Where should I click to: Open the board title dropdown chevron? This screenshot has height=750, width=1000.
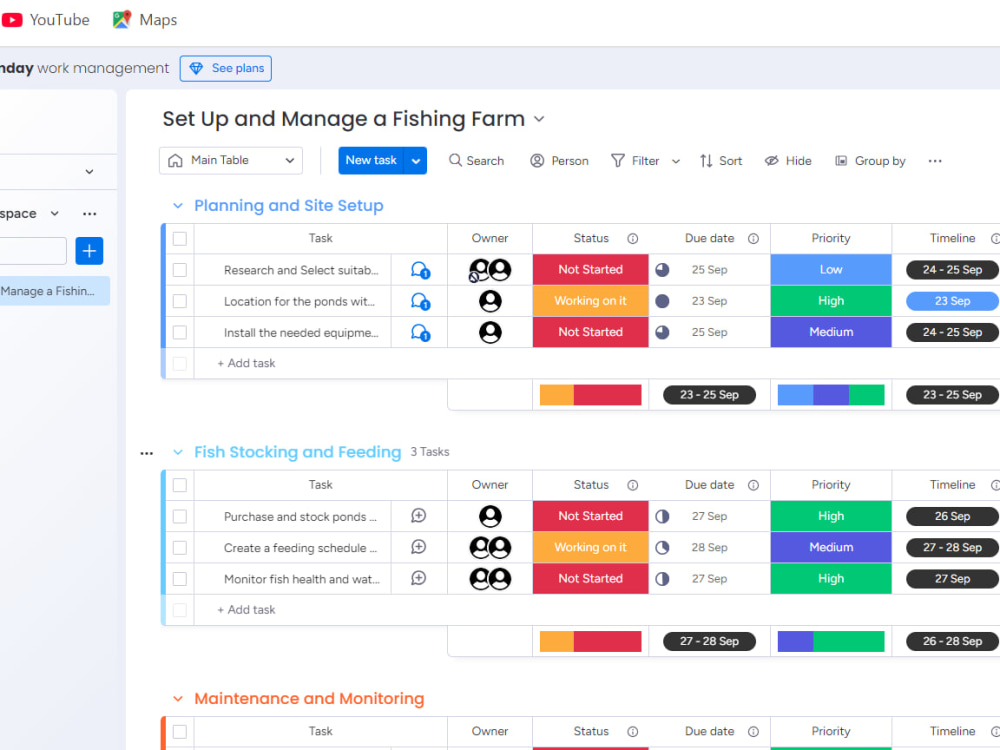(x=539, y=119)
